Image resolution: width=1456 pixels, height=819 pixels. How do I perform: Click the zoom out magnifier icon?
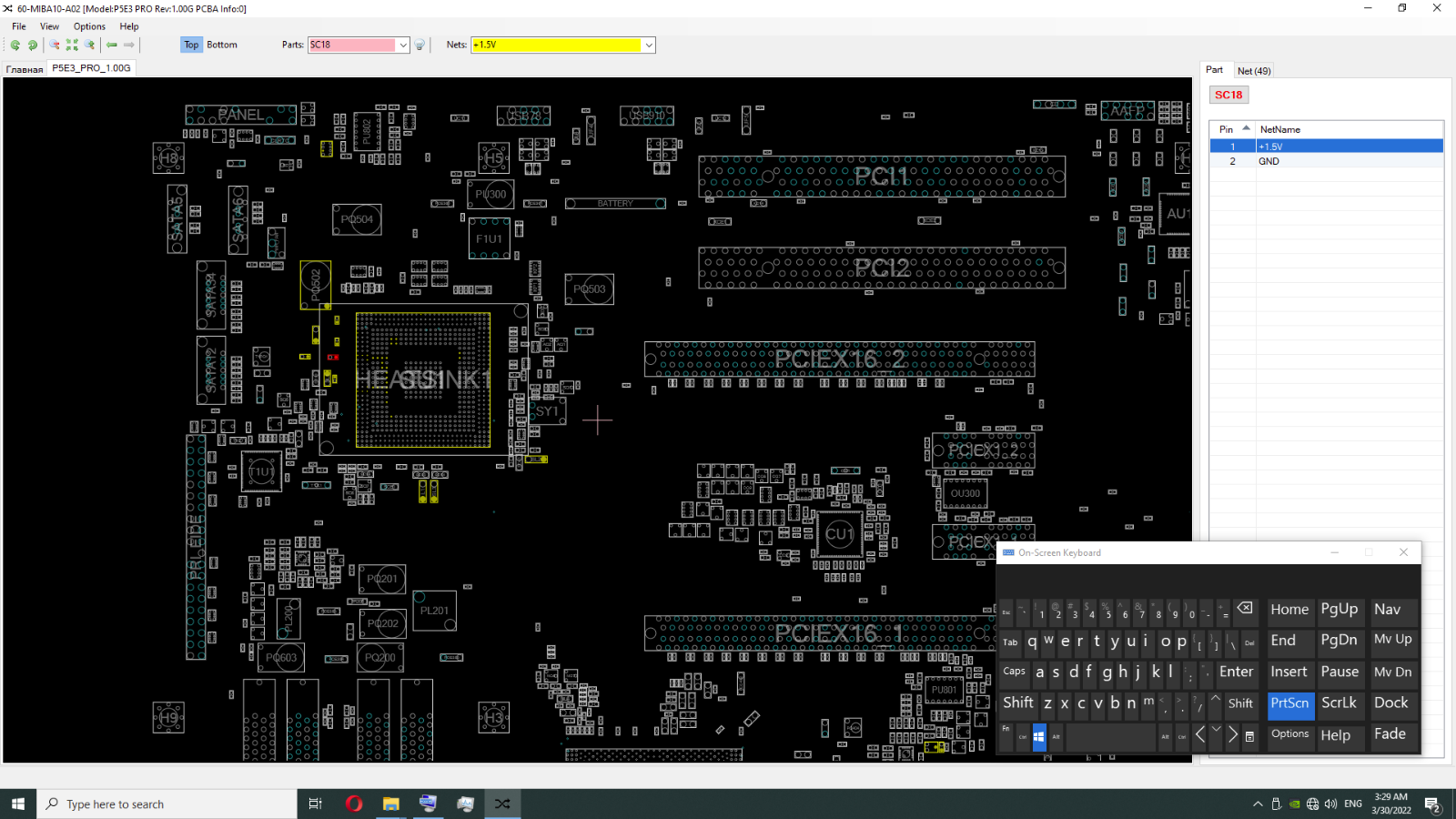click(x=55, y=45)
